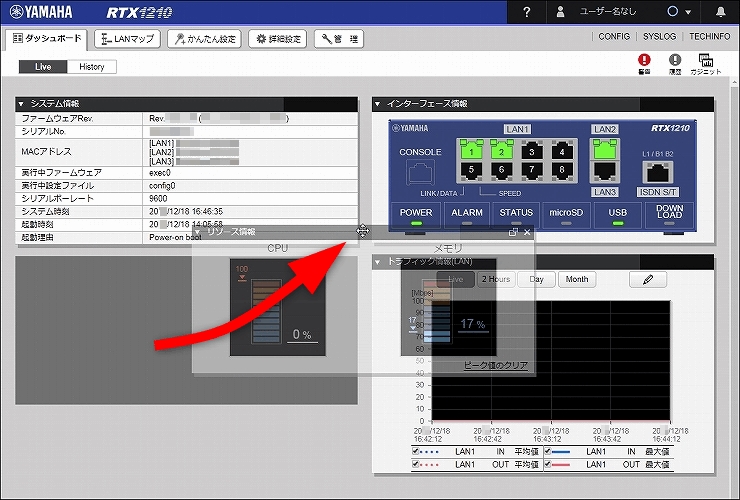
Task: Switch to the ダッシュボード tab
Action: (x=47, y=39)
